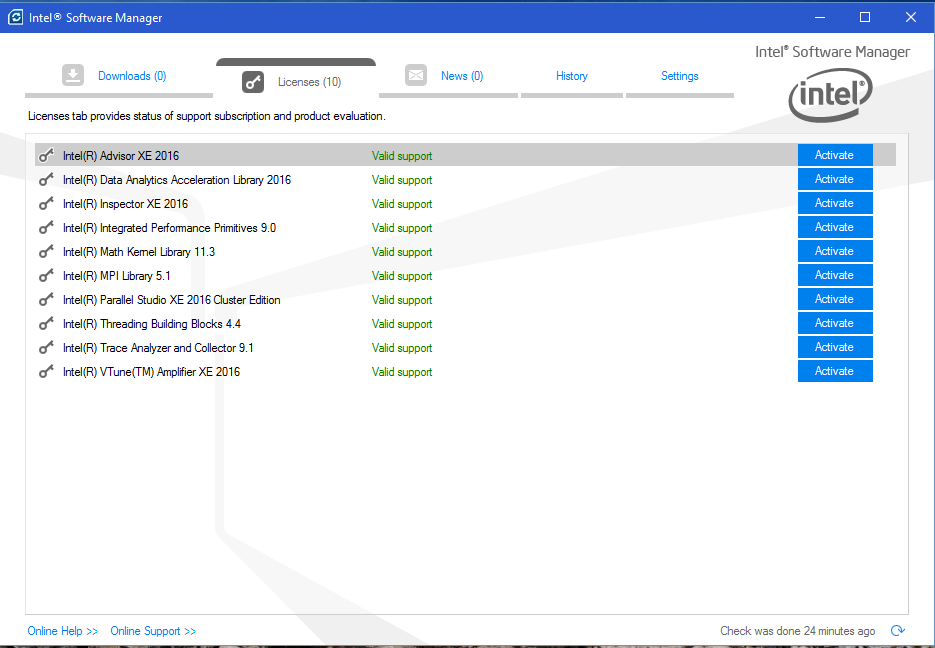This screenshot has height=648, width=935.
Task: Click the Licenses tab description text
Action: pos(207,116)
